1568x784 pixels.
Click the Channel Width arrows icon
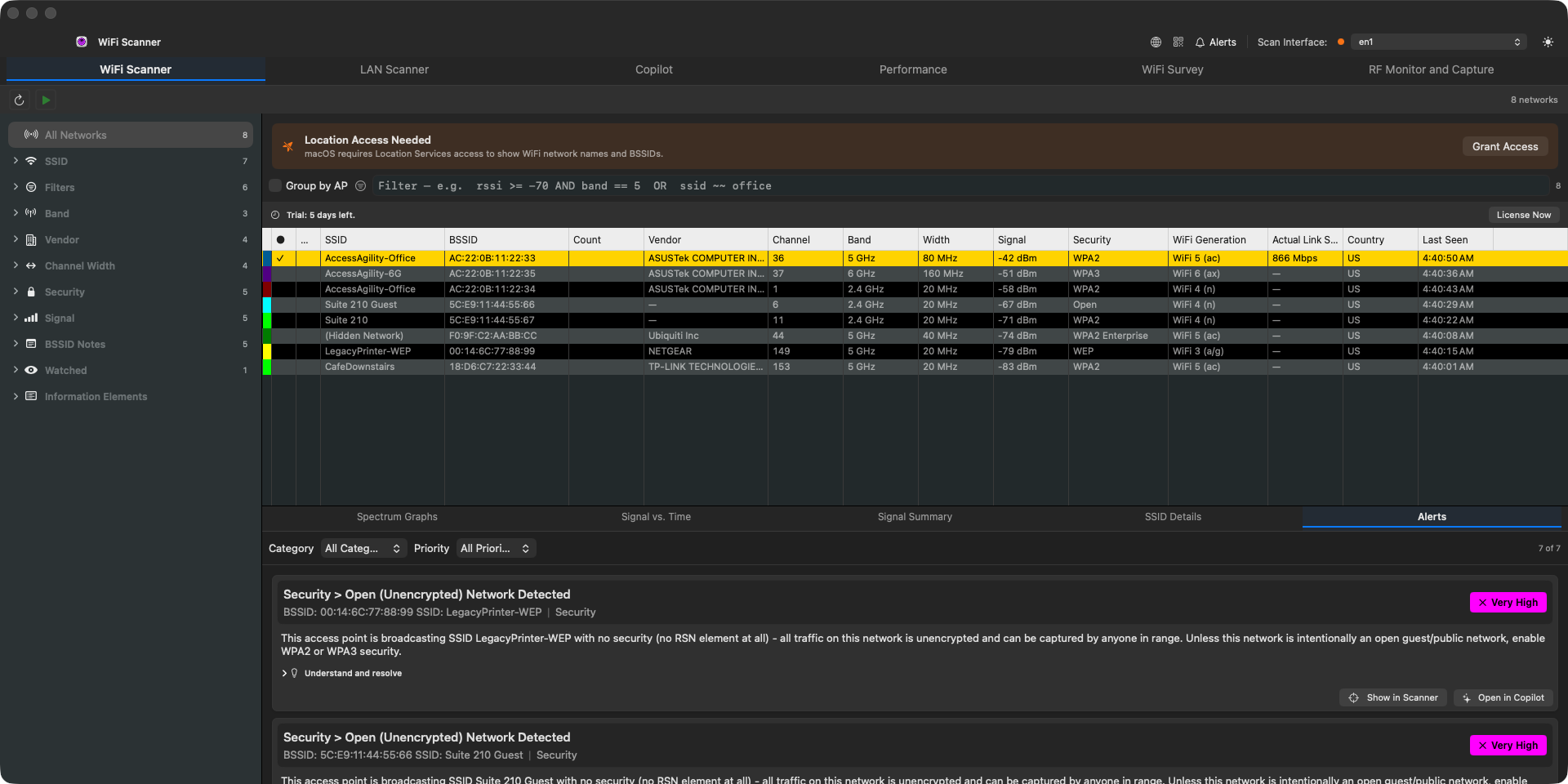click(31, 265)
